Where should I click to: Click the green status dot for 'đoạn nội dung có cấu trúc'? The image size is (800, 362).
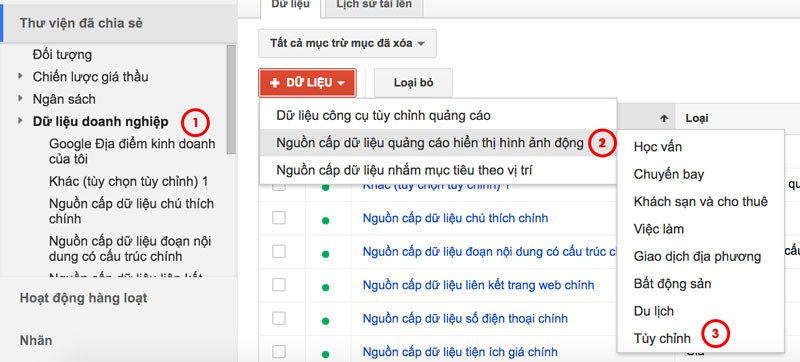pos(325,254)
